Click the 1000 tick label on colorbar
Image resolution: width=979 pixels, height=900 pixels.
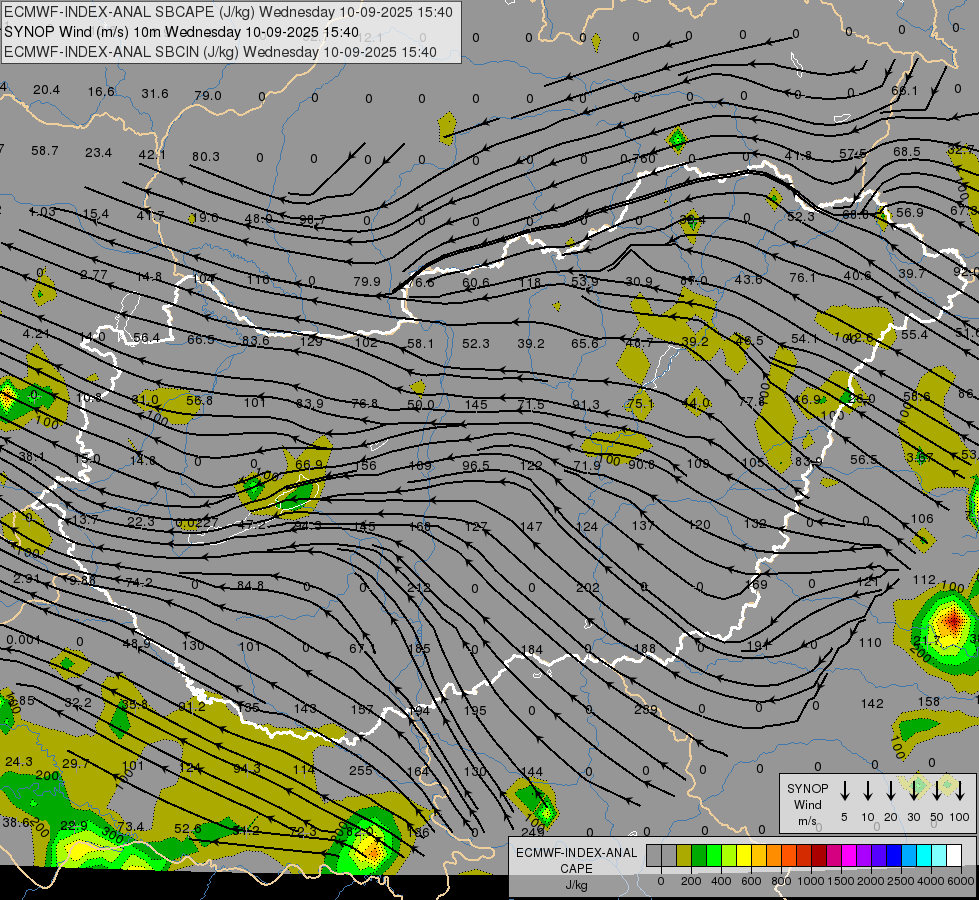click(811, 881)
